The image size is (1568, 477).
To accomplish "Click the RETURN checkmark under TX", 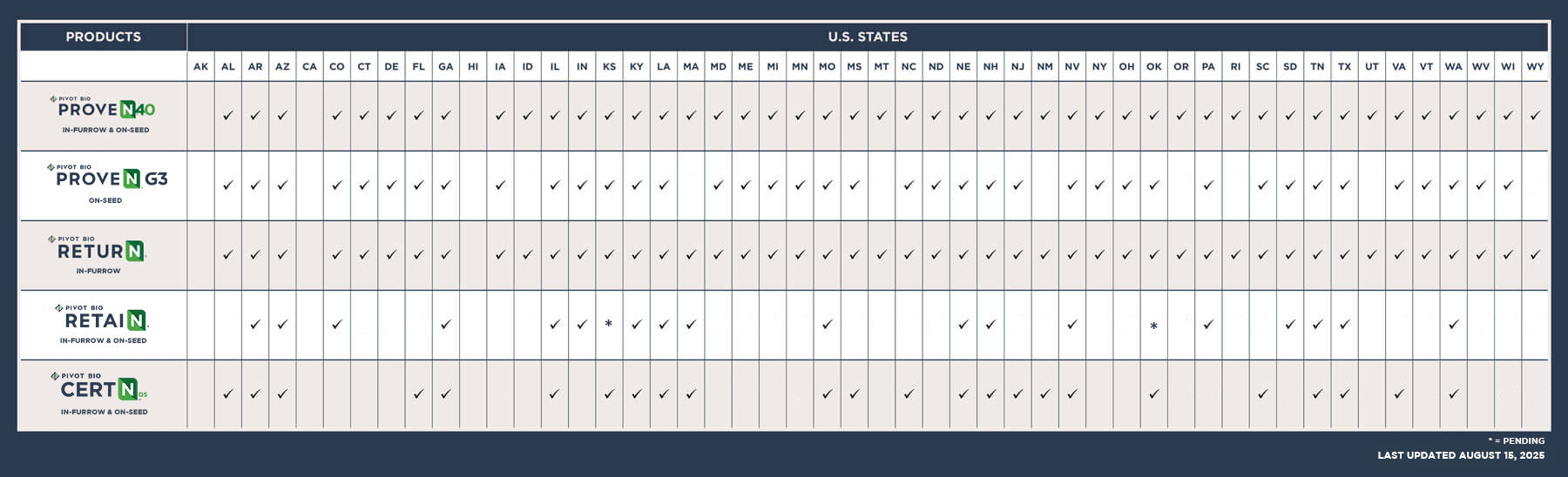I will 1344,255.
